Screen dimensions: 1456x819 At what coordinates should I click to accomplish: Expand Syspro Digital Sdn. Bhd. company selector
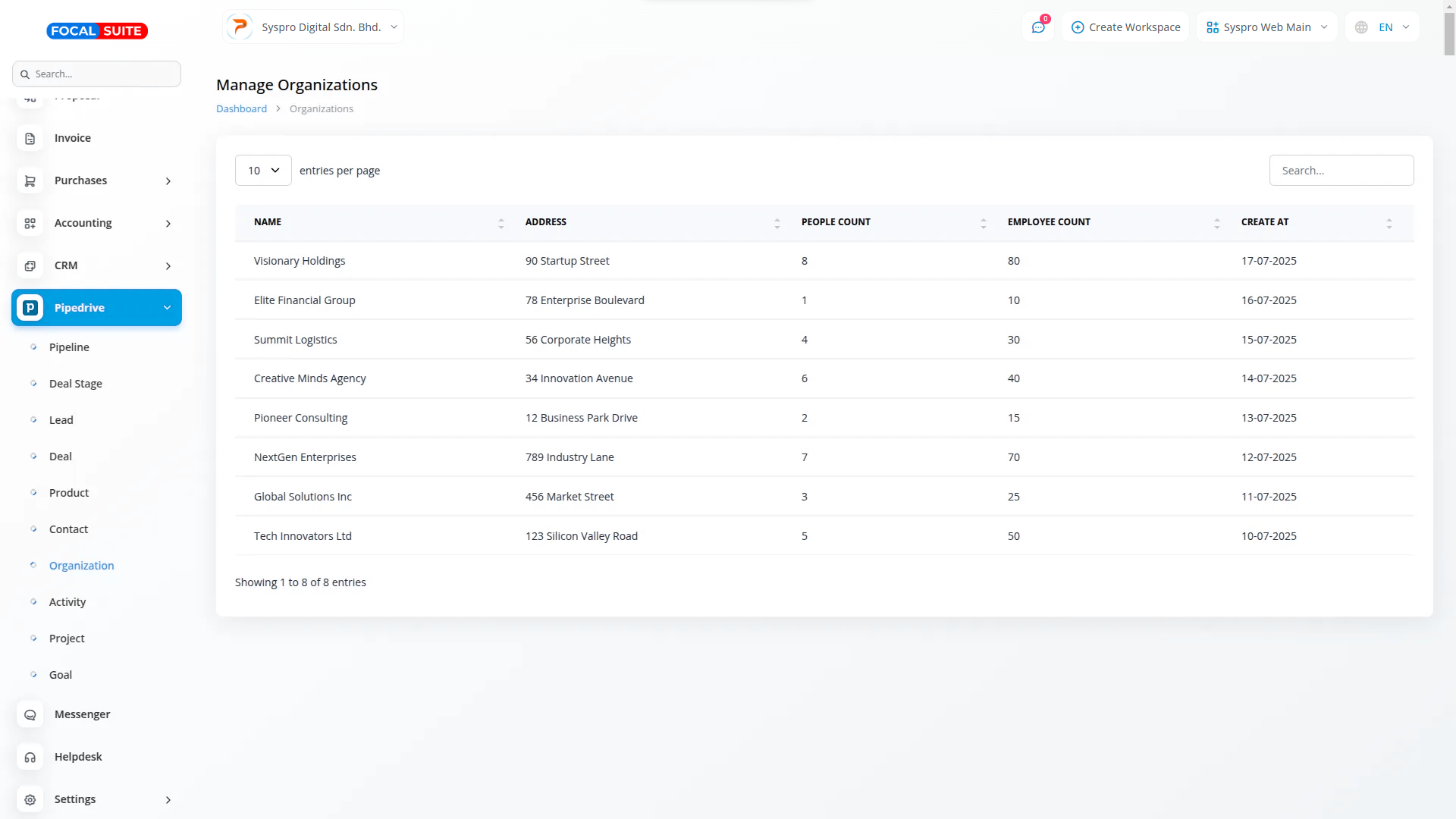[313, 27]
